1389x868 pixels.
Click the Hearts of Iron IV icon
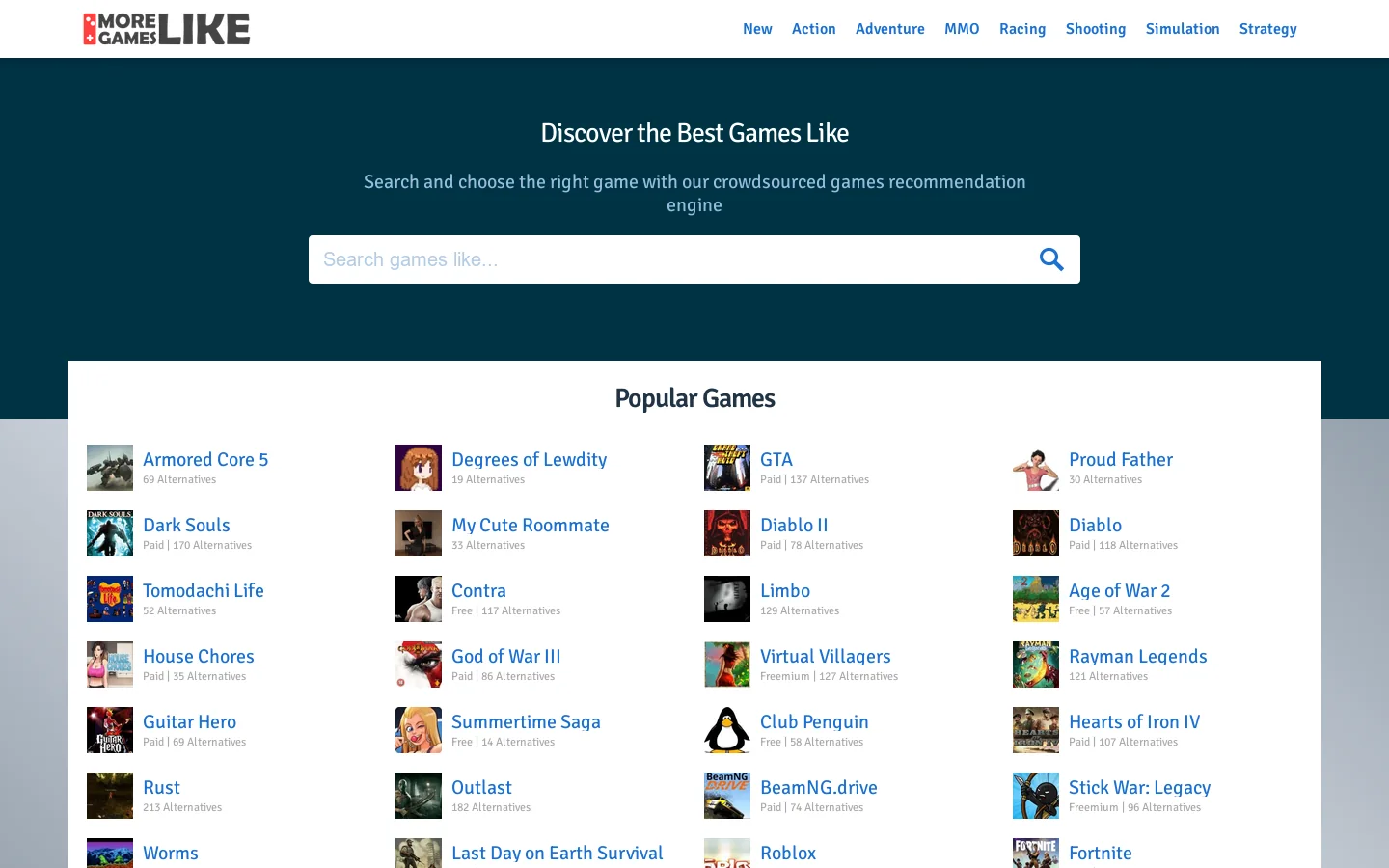click(x=1036, y=730)
